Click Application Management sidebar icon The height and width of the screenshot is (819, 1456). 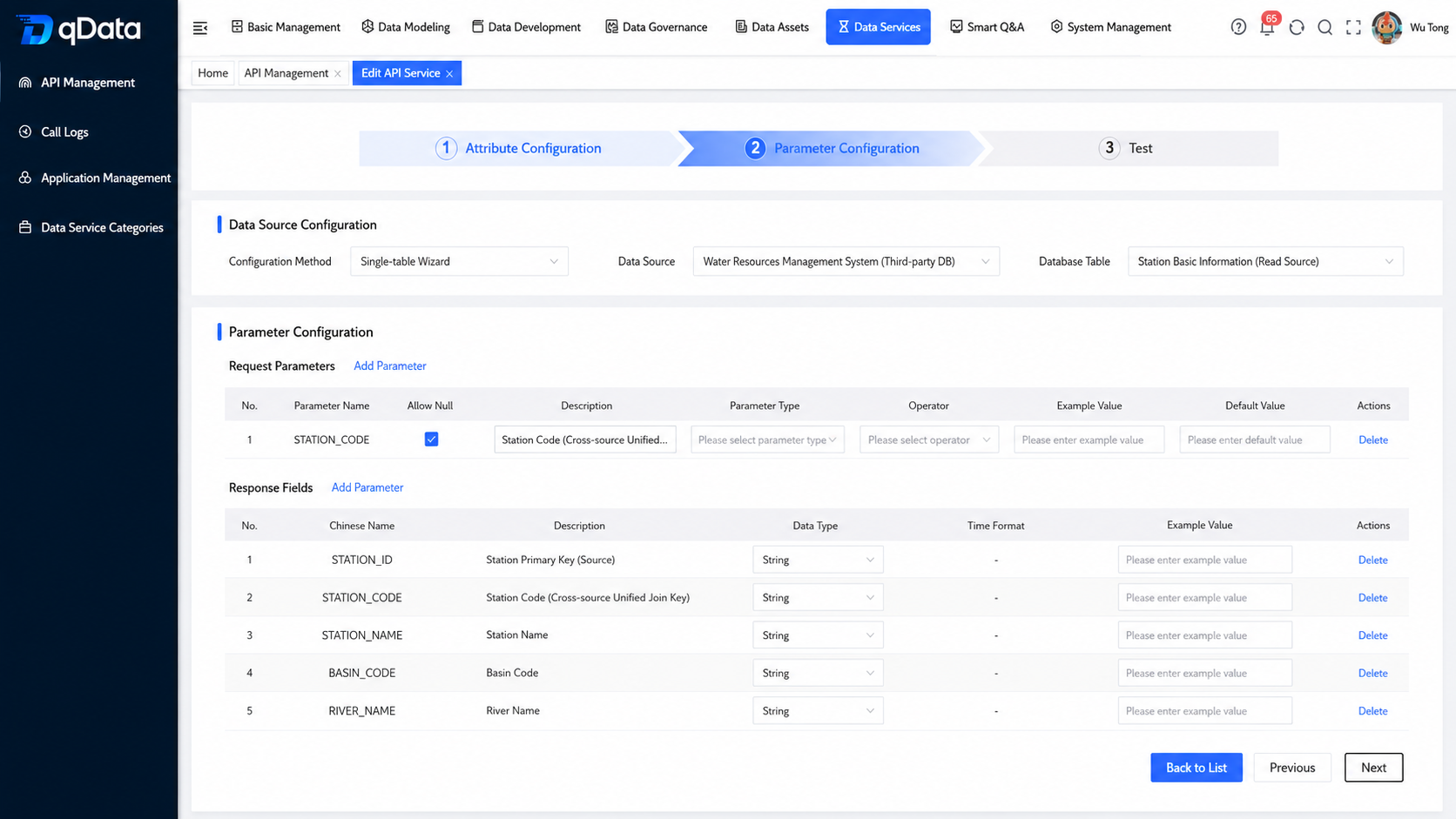(x=25, y=178)
